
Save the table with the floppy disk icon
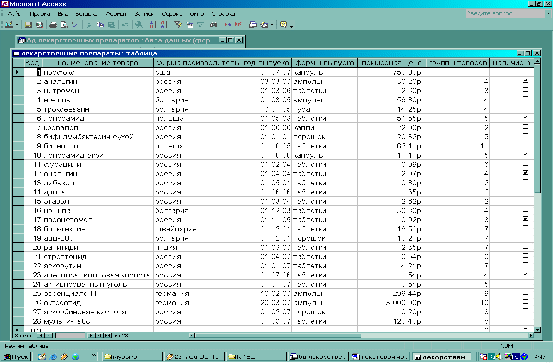(x=28, y=25)
